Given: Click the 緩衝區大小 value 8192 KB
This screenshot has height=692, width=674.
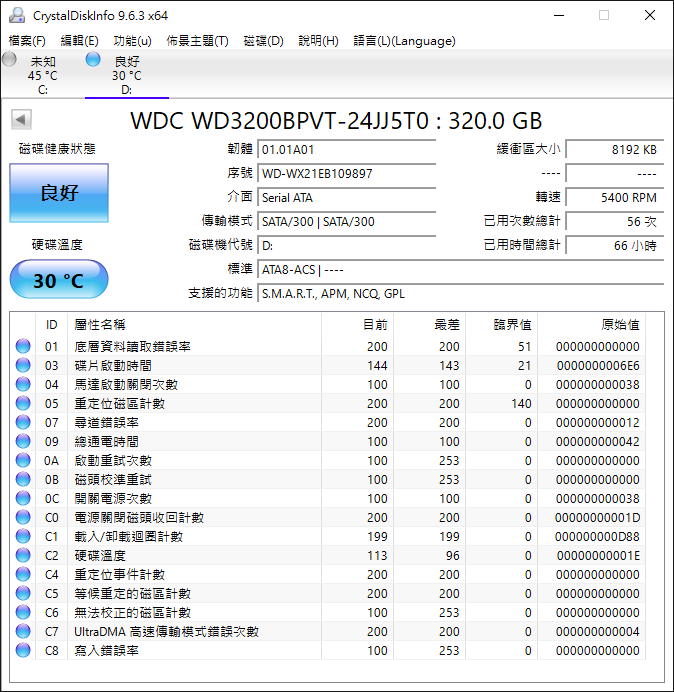Looking at the screenshot, I should (614, 150).
